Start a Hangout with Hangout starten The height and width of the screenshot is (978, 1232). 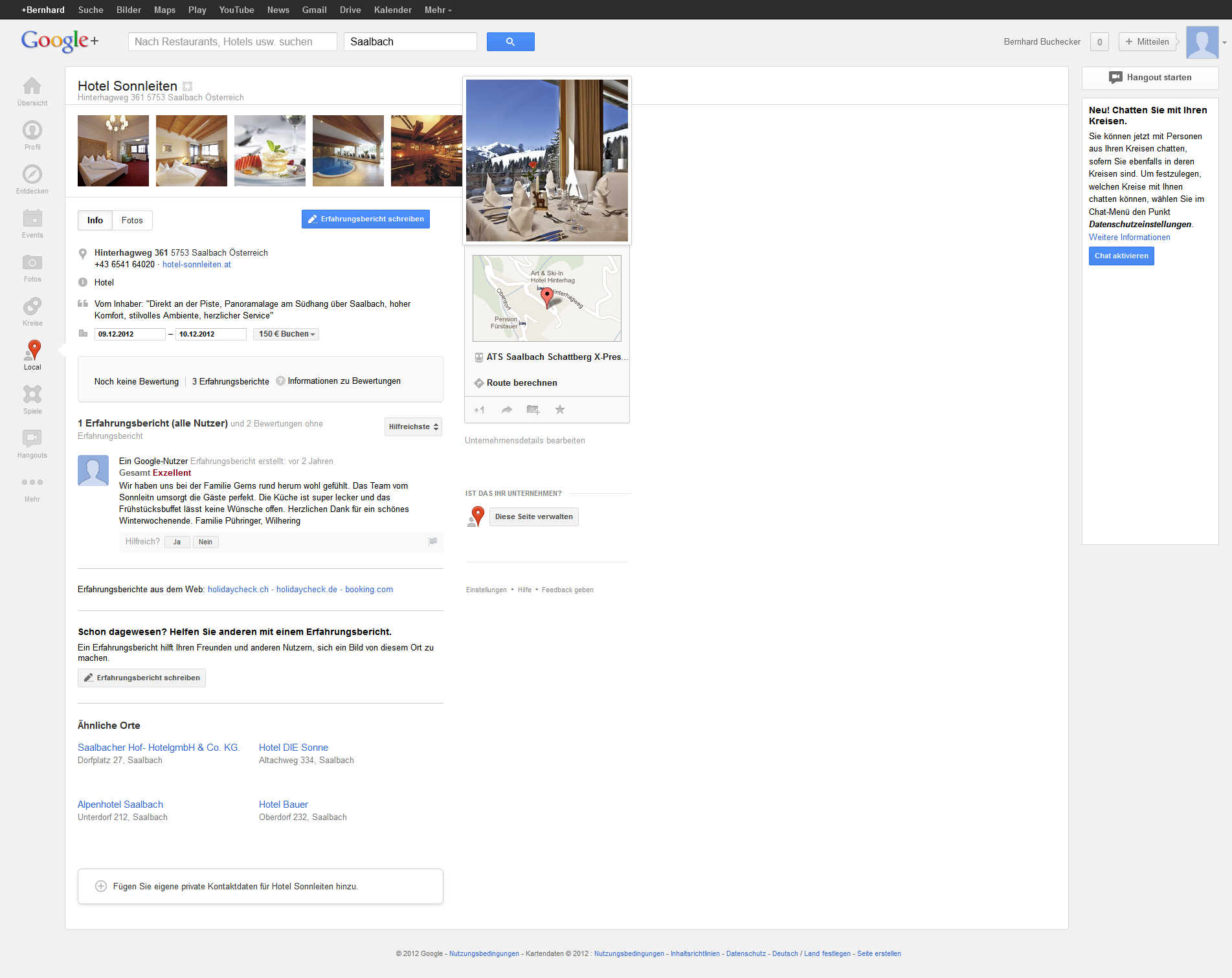click(x=1150, y=78)
